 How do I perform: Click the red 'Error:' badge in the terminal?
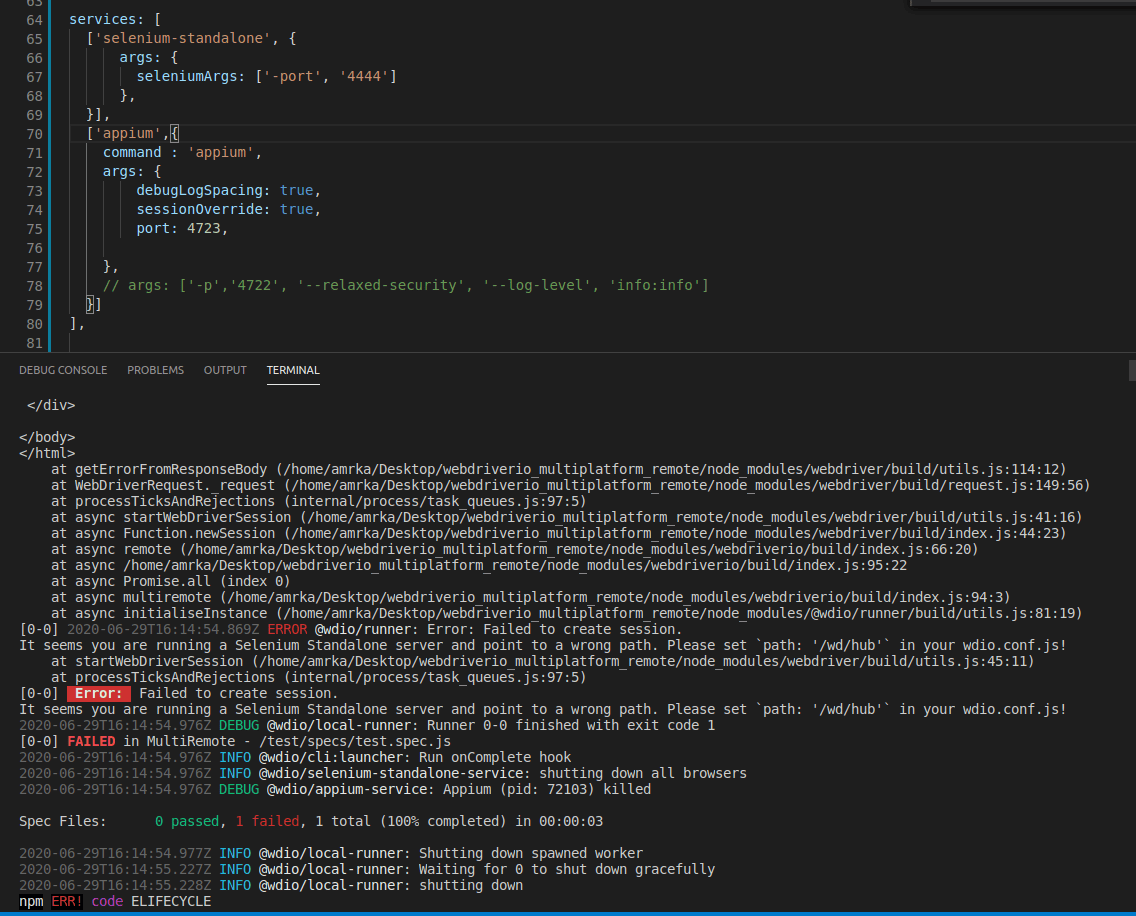pyautogui.click(x=99, y=694)
